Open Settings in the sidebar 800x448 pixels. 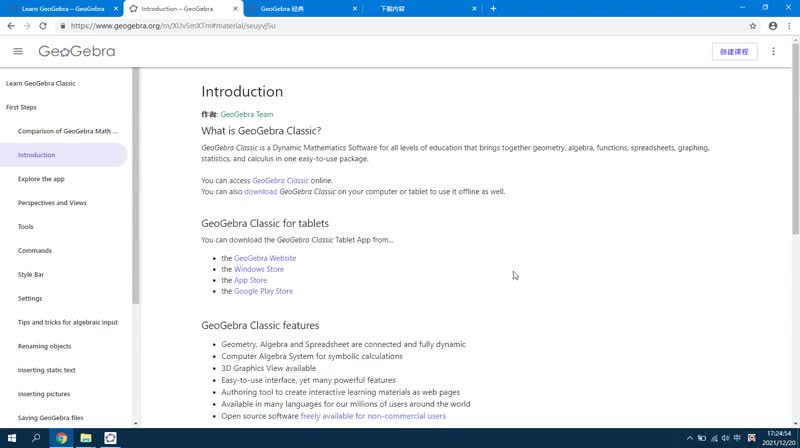(30, 298)
